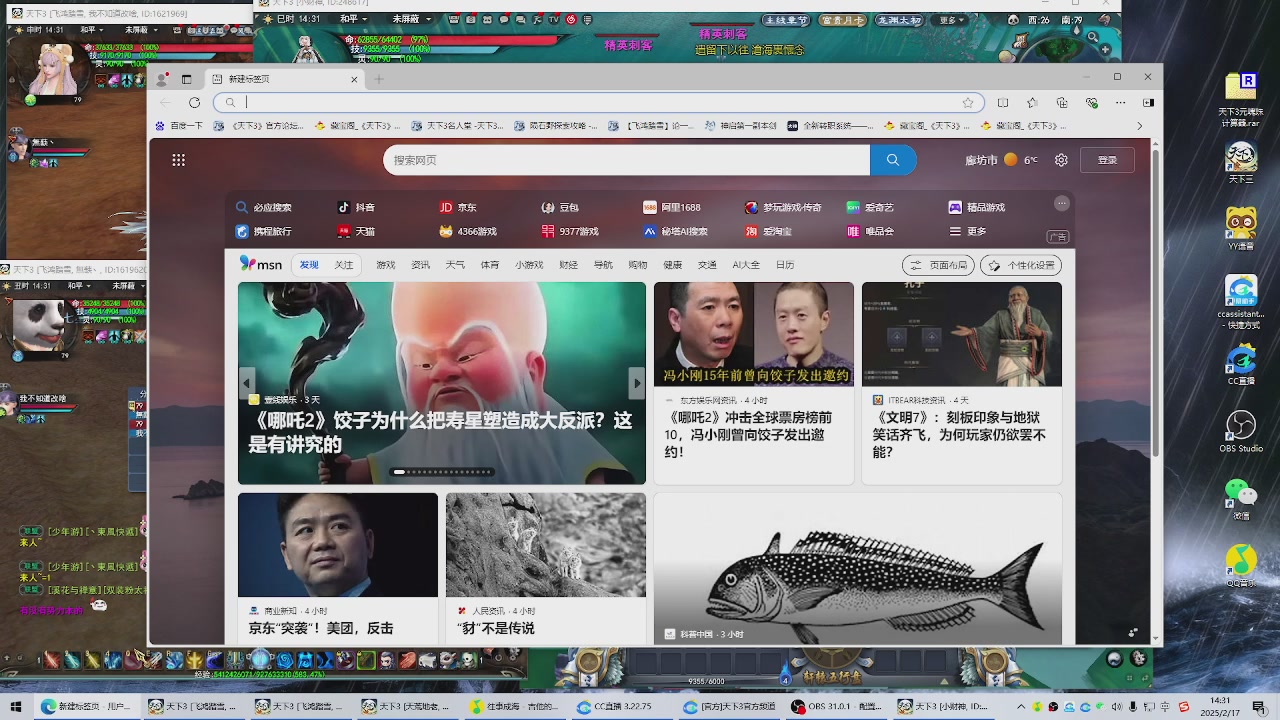Open the tab actions menu icon
This screenshot has height=720, width=1280.
[186, 79]
